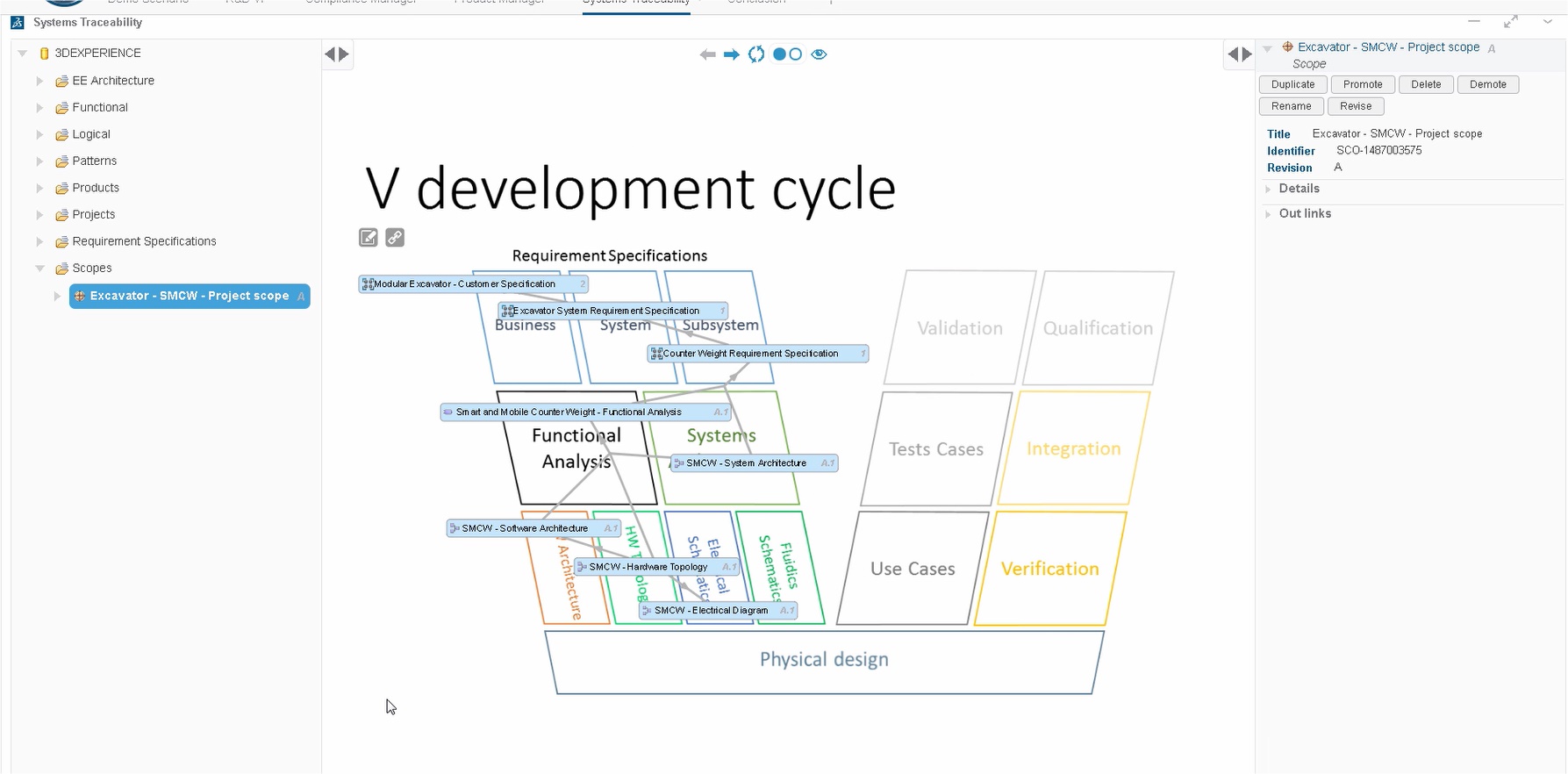Click the scope icon in properties panel header
Screen dimensions: 1568x774
pyautogui.click(x=1288, y=47)
